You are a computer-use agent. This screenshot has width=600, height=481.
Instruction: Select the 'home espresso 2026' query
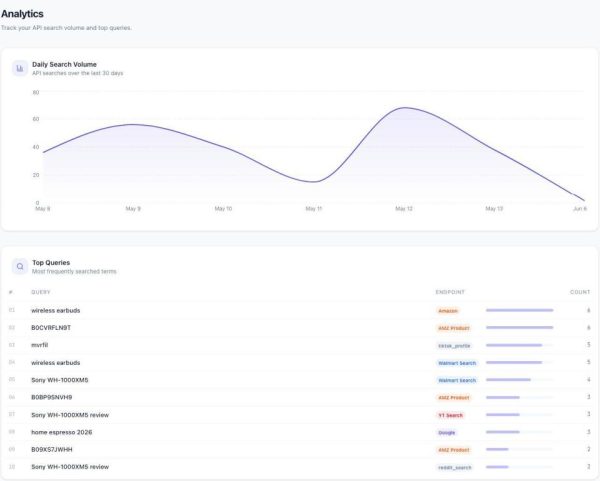[62, 432]
